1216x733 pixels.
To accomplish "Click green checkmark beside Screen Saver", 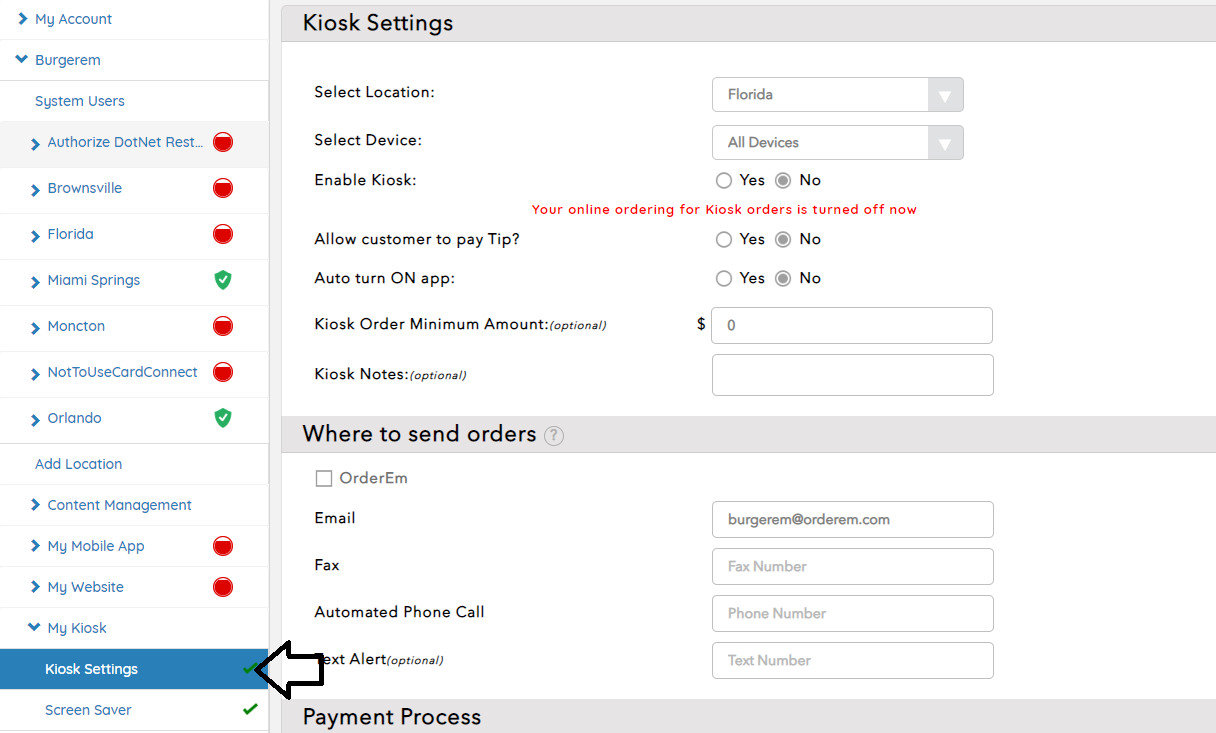I will click(x=250, y=710).
